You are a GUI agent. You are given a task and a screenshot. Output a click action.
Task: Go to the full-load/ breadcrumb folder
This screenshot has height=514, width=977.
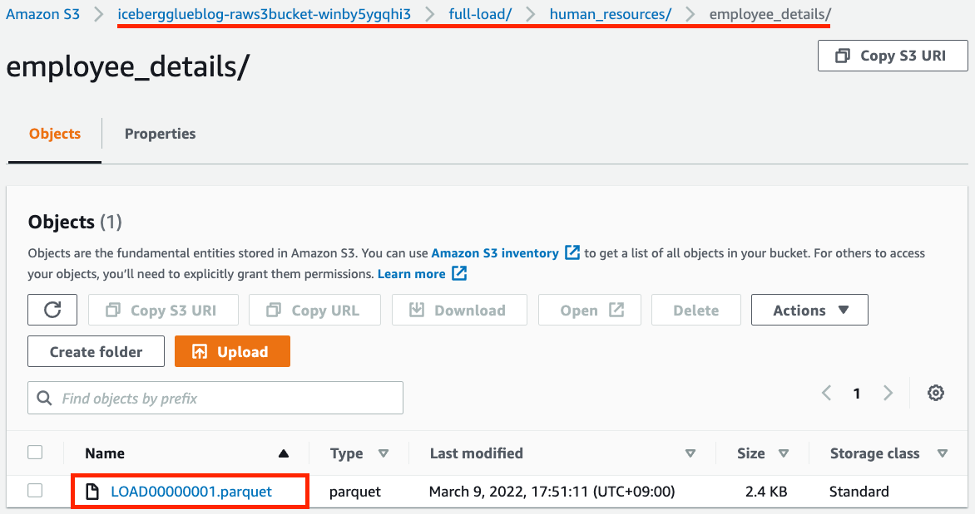480,14
